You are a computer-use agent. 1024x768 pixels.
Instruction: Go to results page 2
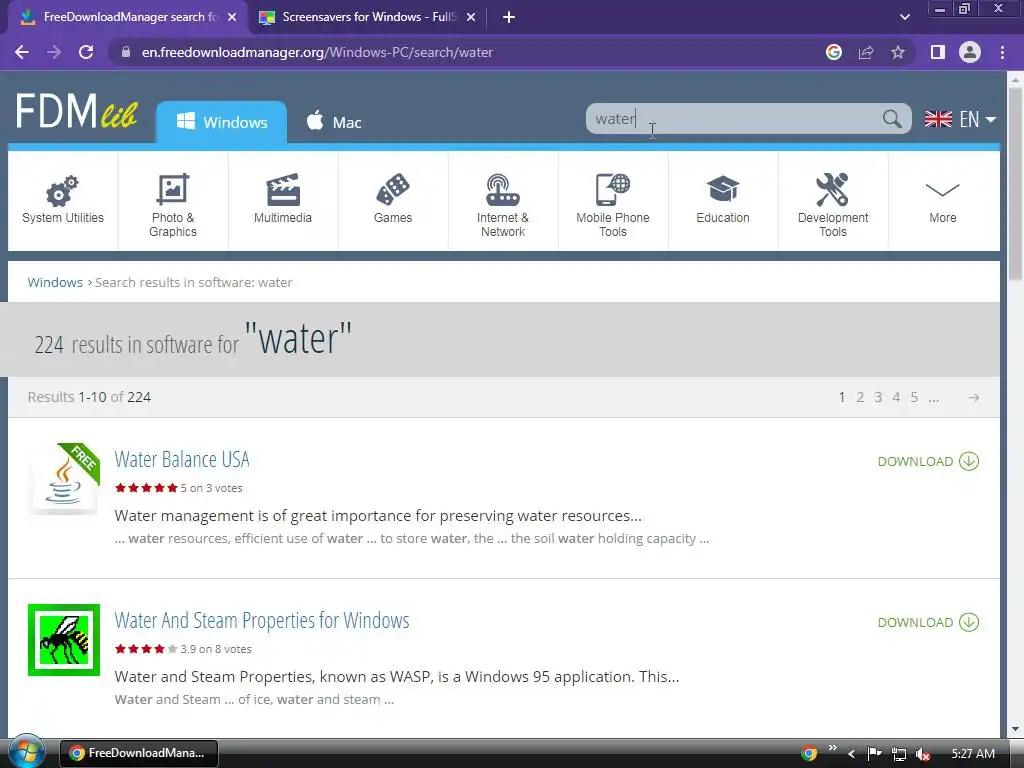click(860, 397)
